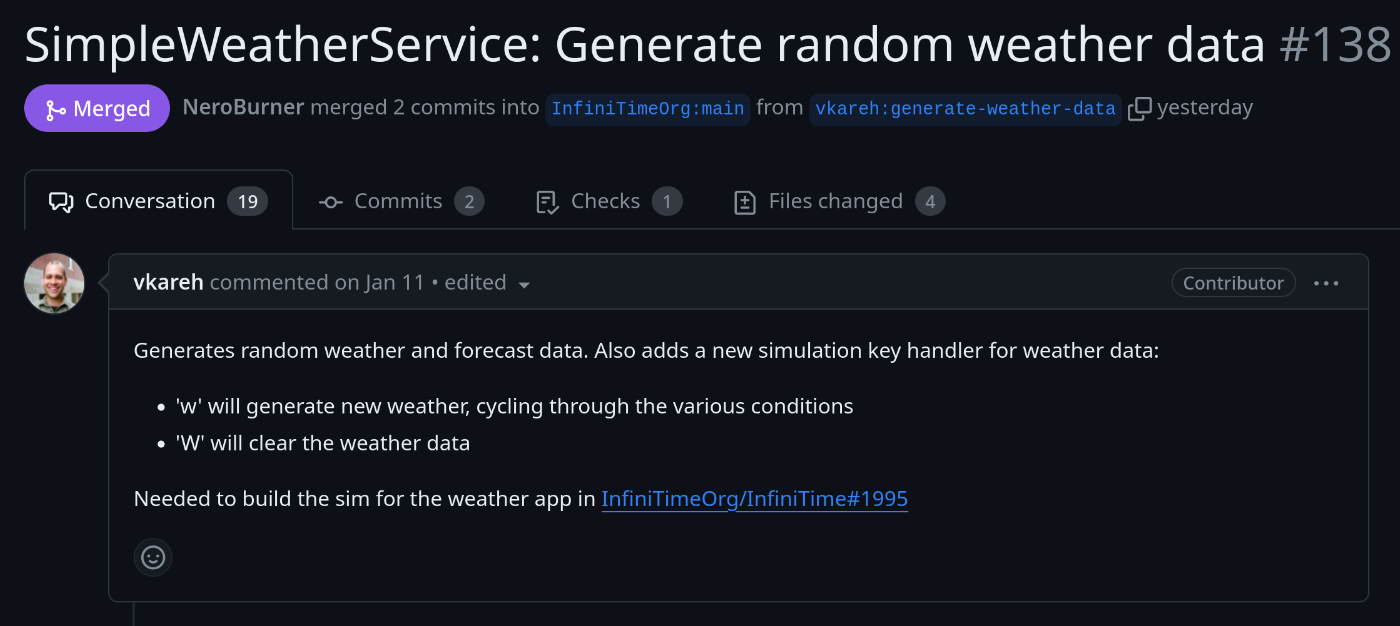Open vkareh's profile avatar
Screen dimensions: 1400x626
click(x=53, y=283)
